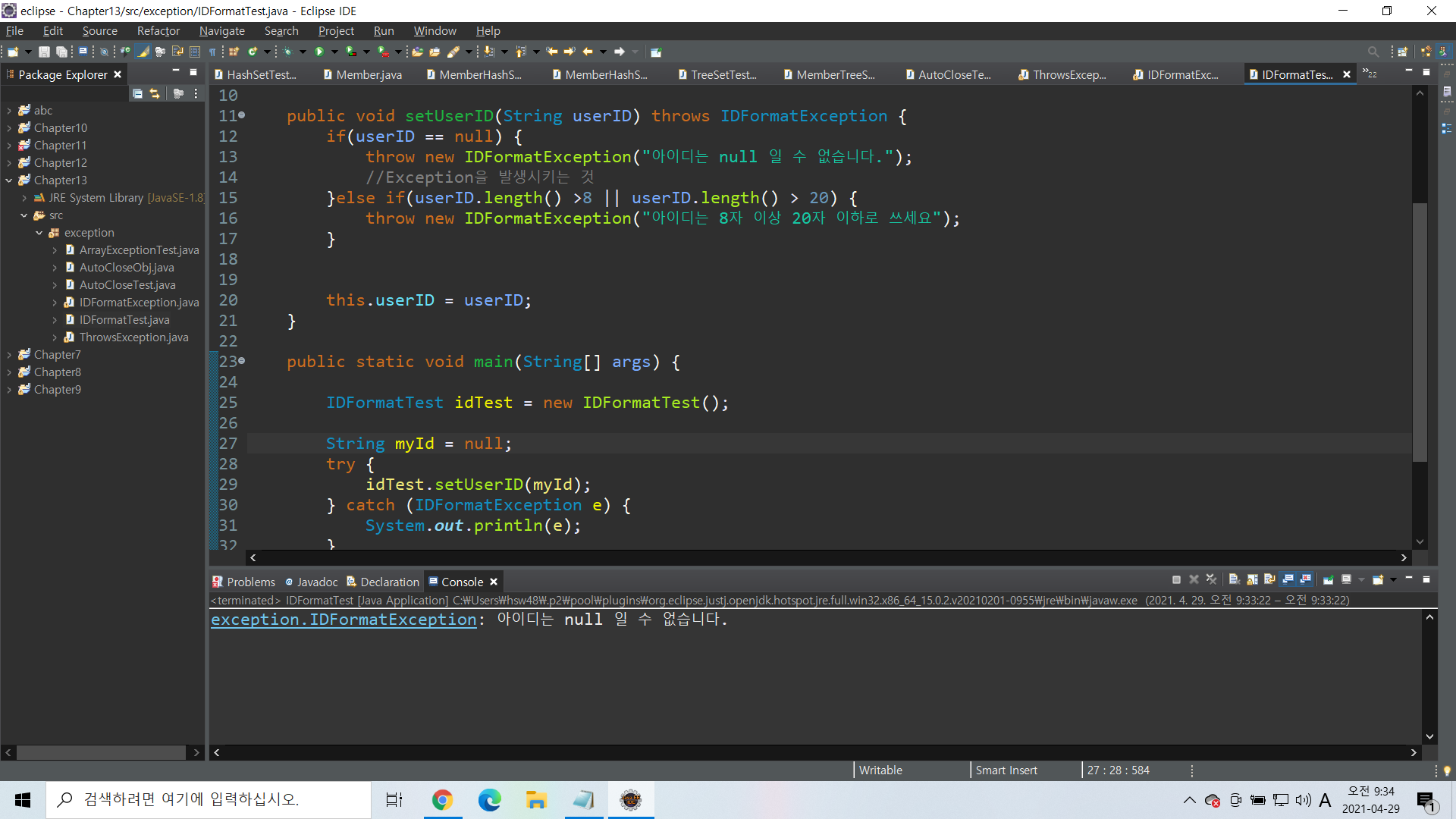Click Remove All Terminated Launches icon
1456x819 pixels.
[1211, 580]
